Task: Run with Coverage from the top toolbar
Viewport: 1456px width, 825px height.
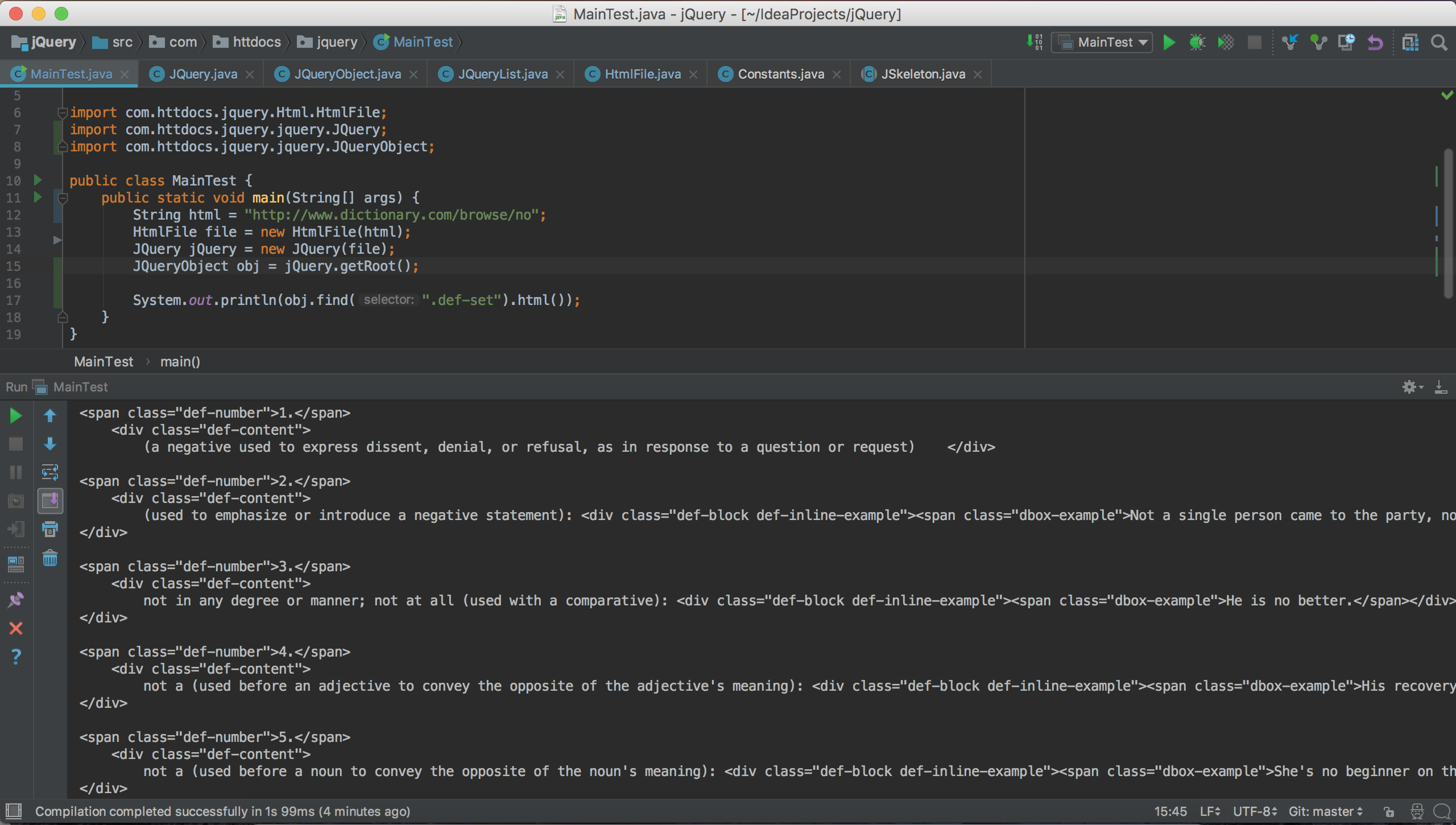Action: [x=1226, y=43]
